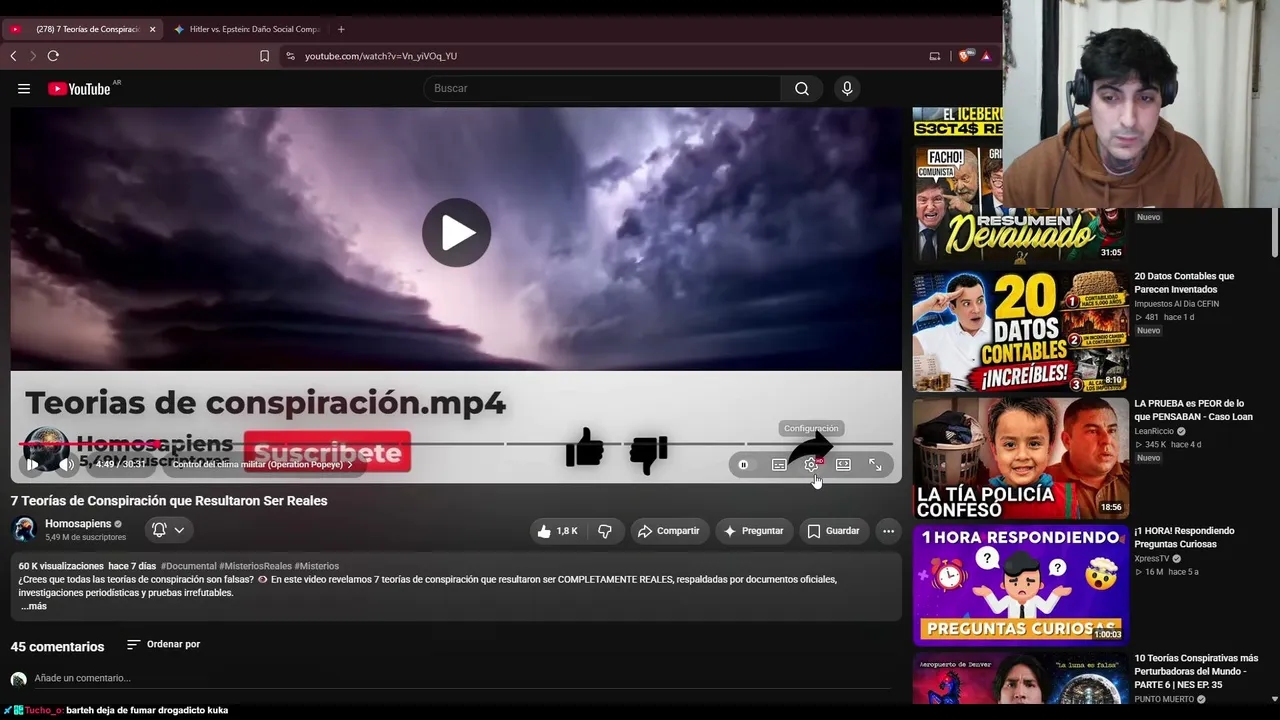Open the YouTube guide hamburger menu
Screen dimensions: 1280x720
point(24,89)
